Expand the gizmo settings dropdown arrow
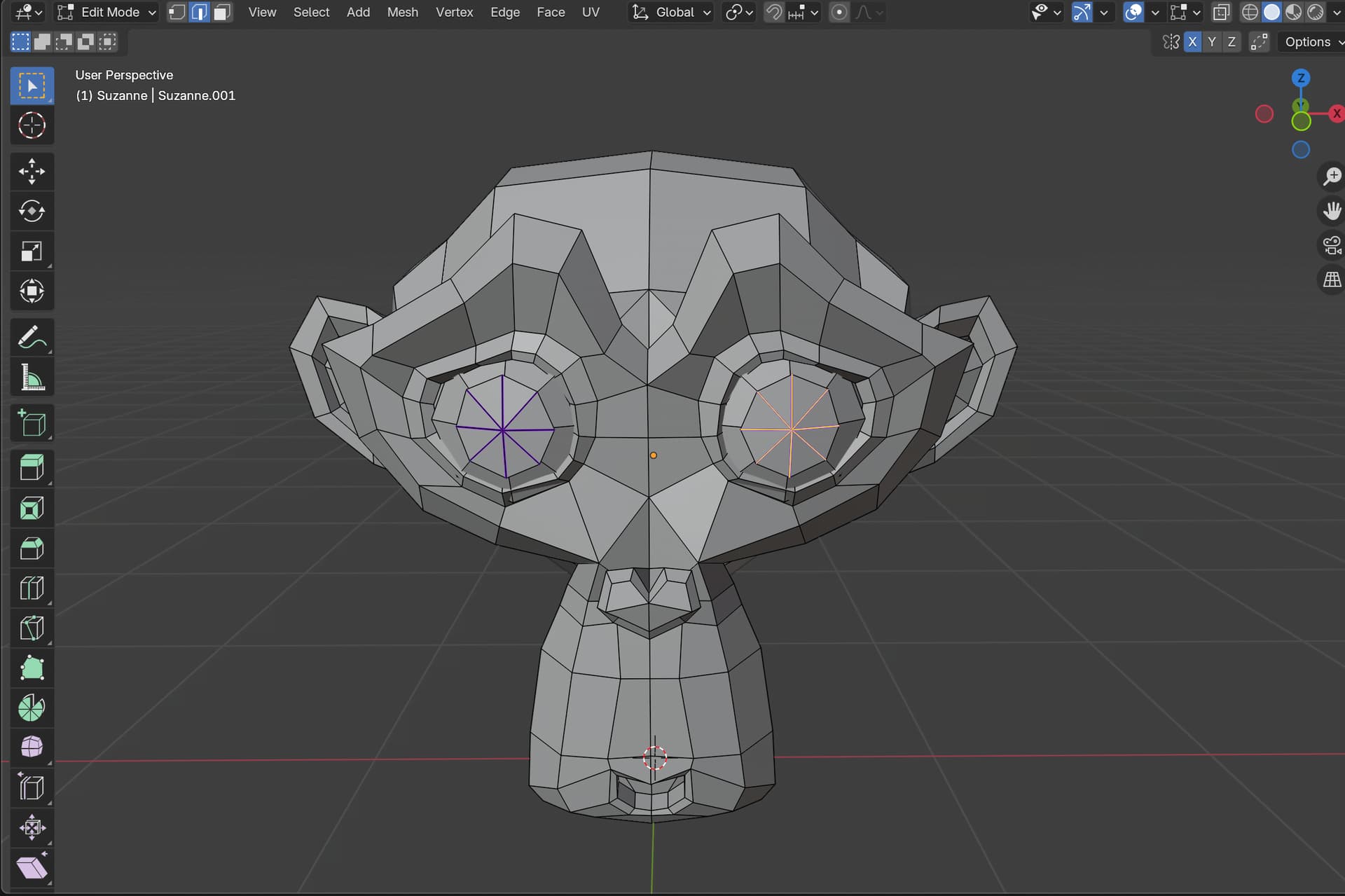The width and height of the screenshot is (1345, 896). coord(1104,12)
